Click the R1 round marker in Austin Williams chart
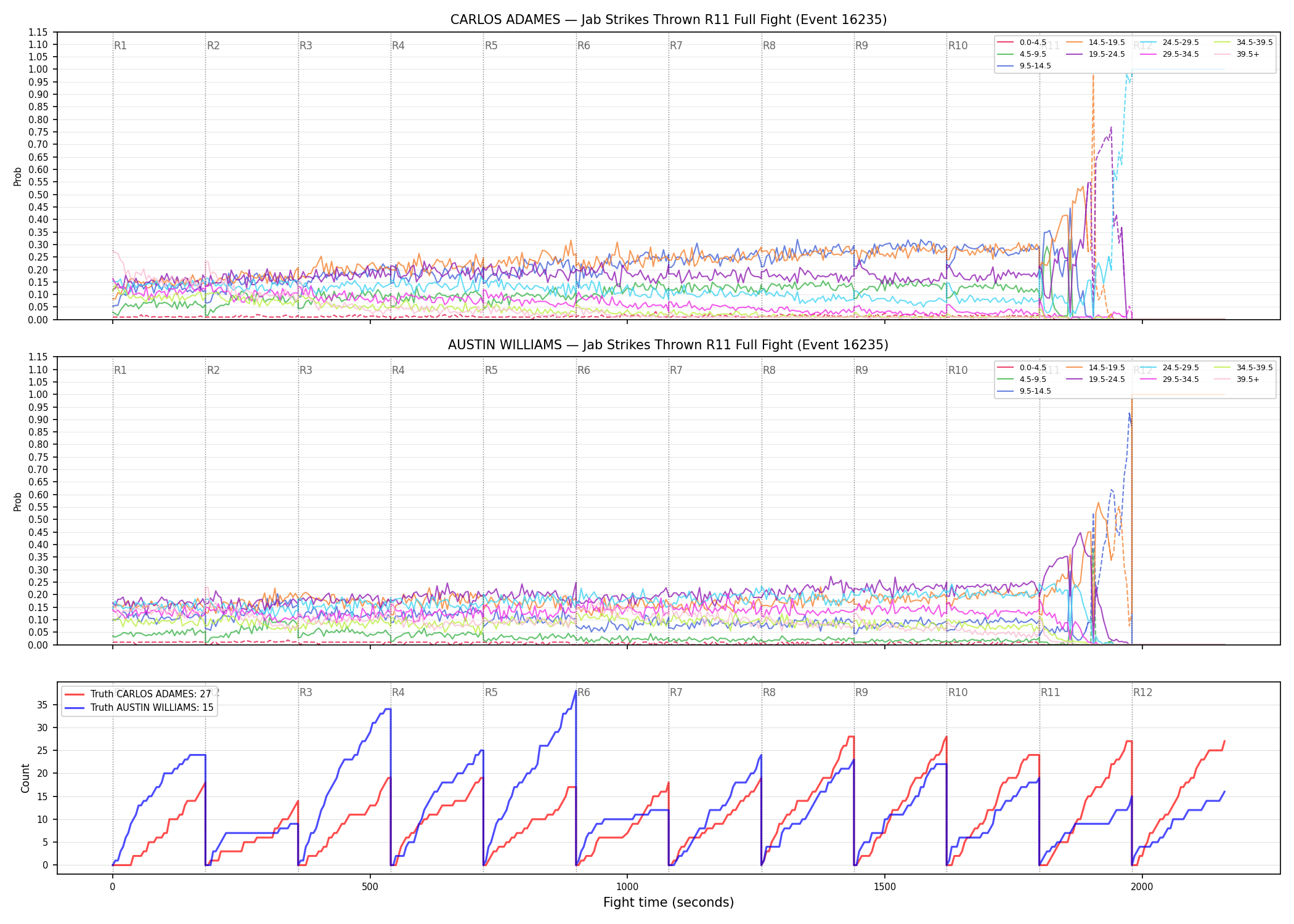This screenshot has height=924, width=1294. click(120, 370)
